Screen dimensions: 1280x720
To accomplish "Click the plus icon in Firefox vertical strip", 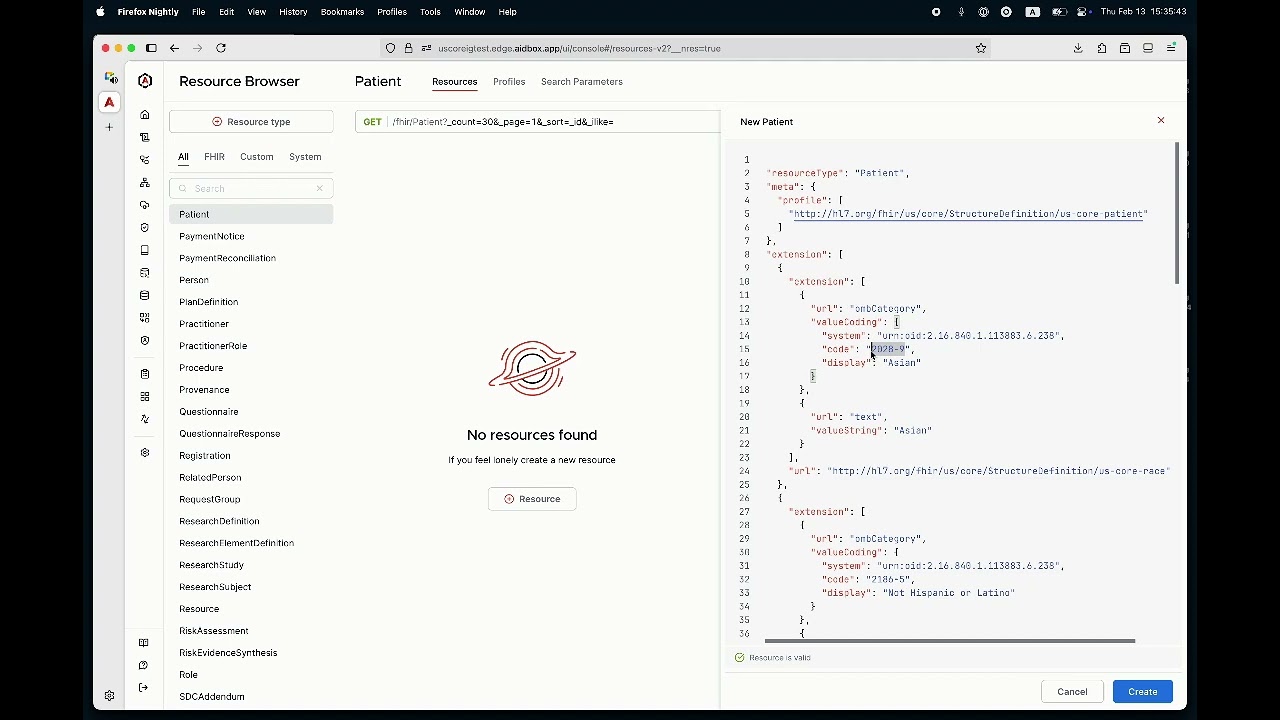I will click(x=109, y=127).
